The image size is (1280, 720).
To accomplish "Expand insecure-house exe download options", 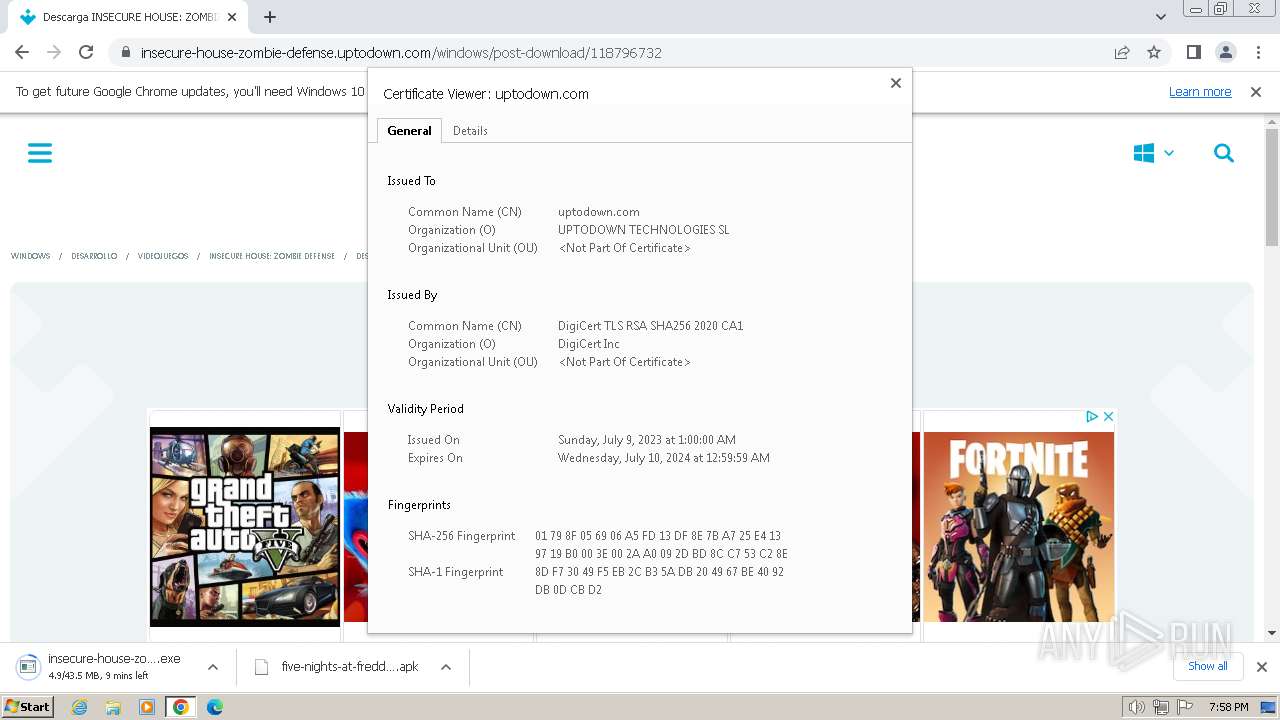I will pos(213,667).
